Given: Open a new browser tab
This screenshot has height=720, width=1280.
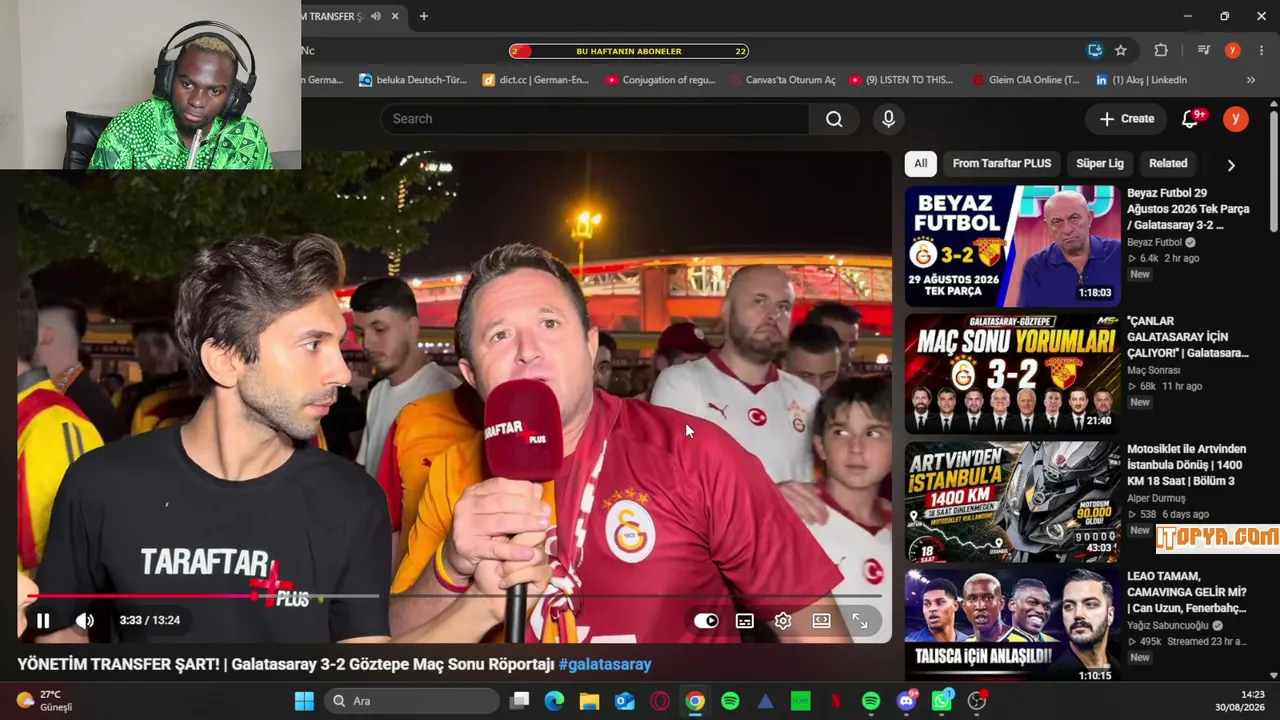Looking at the screenshot, I should coord(424,16).
